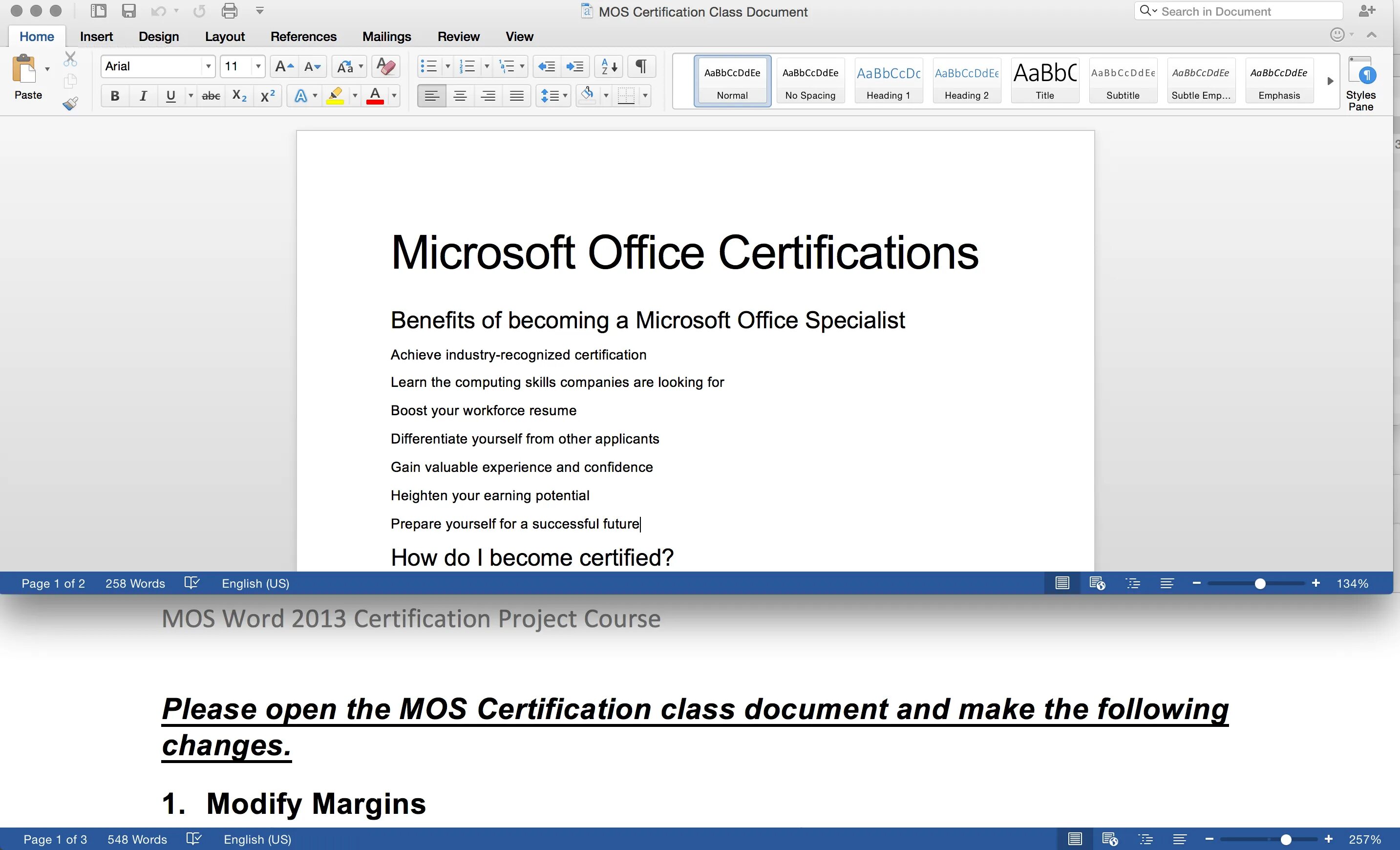
Task: Apply the Heading 1 style
Action: pos(888,81)
